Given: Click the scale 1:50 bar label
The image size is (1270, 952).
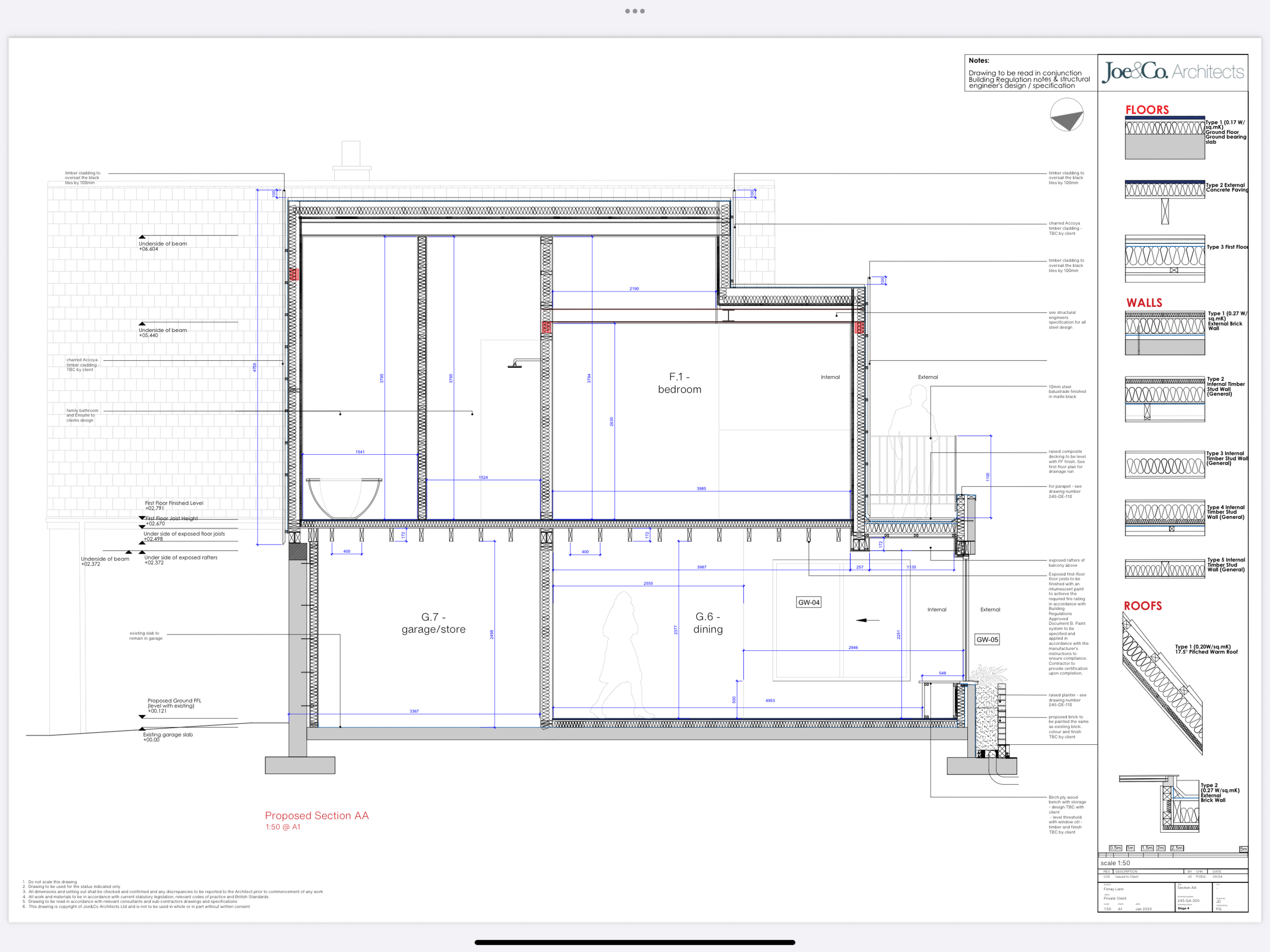Looking at the screenshot, I should (x=1115, y=863).
